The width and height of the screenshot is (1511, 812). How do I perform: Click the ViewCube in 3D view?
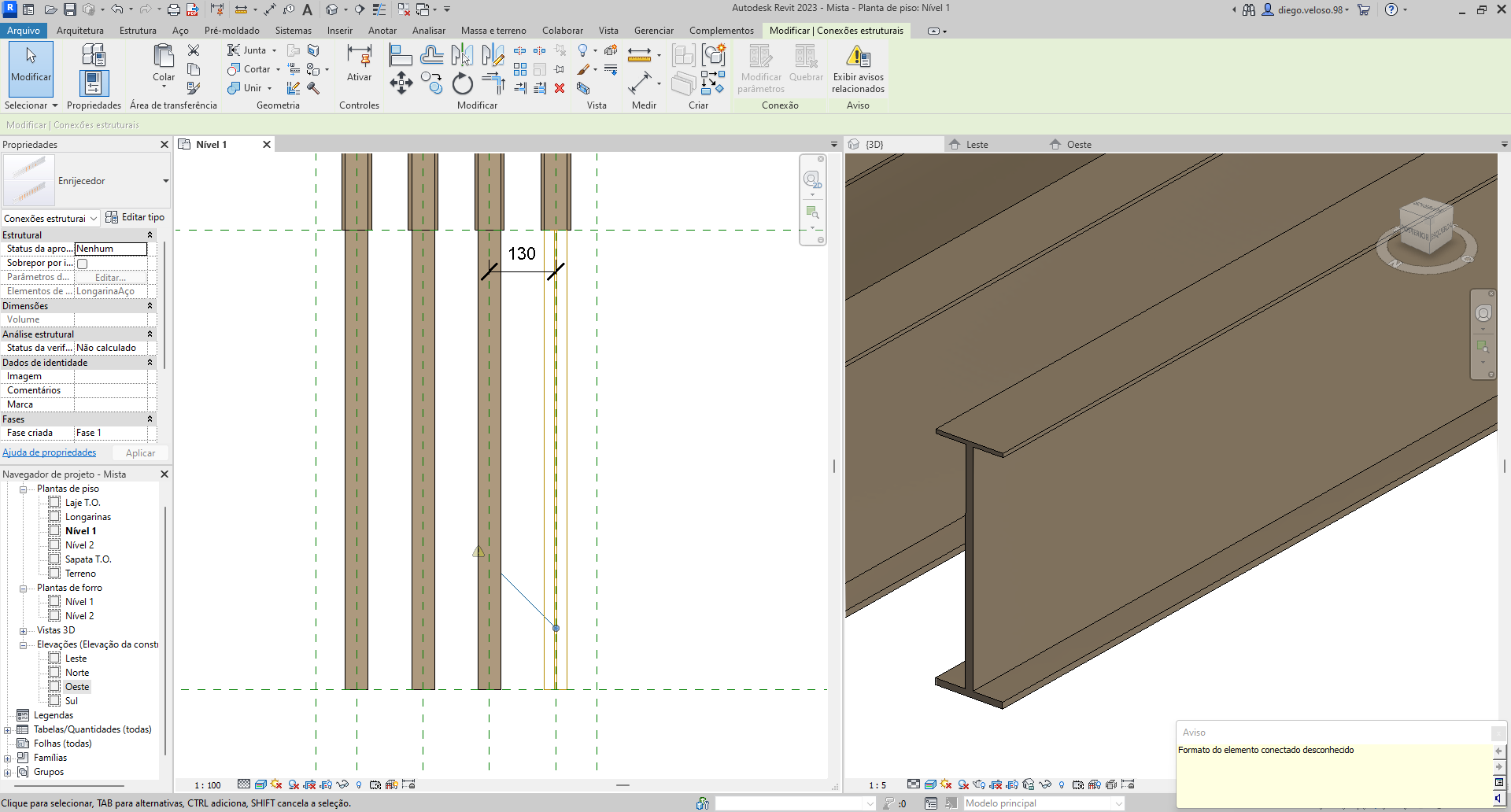(x=1426, y=229)
